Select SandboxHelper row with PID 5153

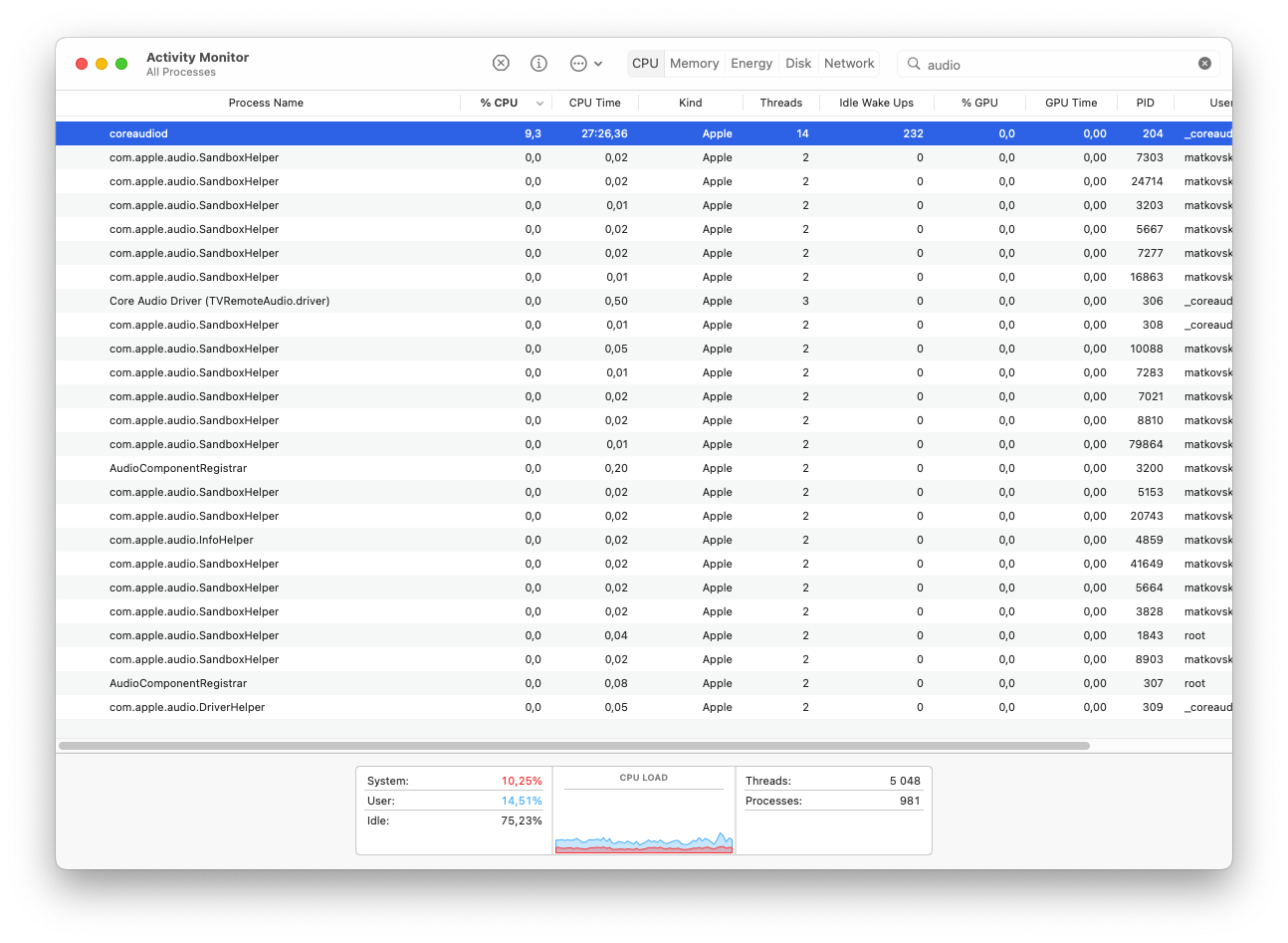(644, 492)
